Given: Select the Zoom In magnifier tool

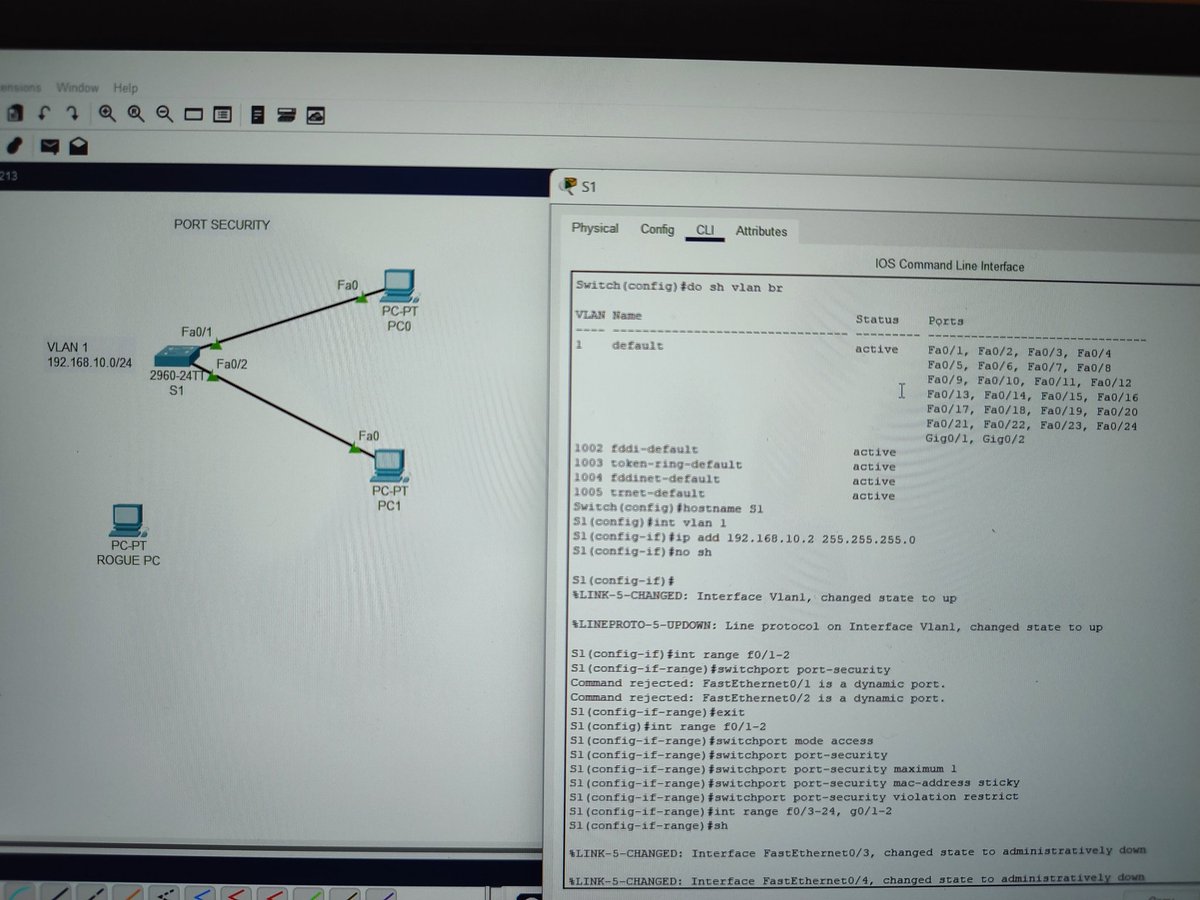Looking at the screenshot, I should [x=107, y=113].
